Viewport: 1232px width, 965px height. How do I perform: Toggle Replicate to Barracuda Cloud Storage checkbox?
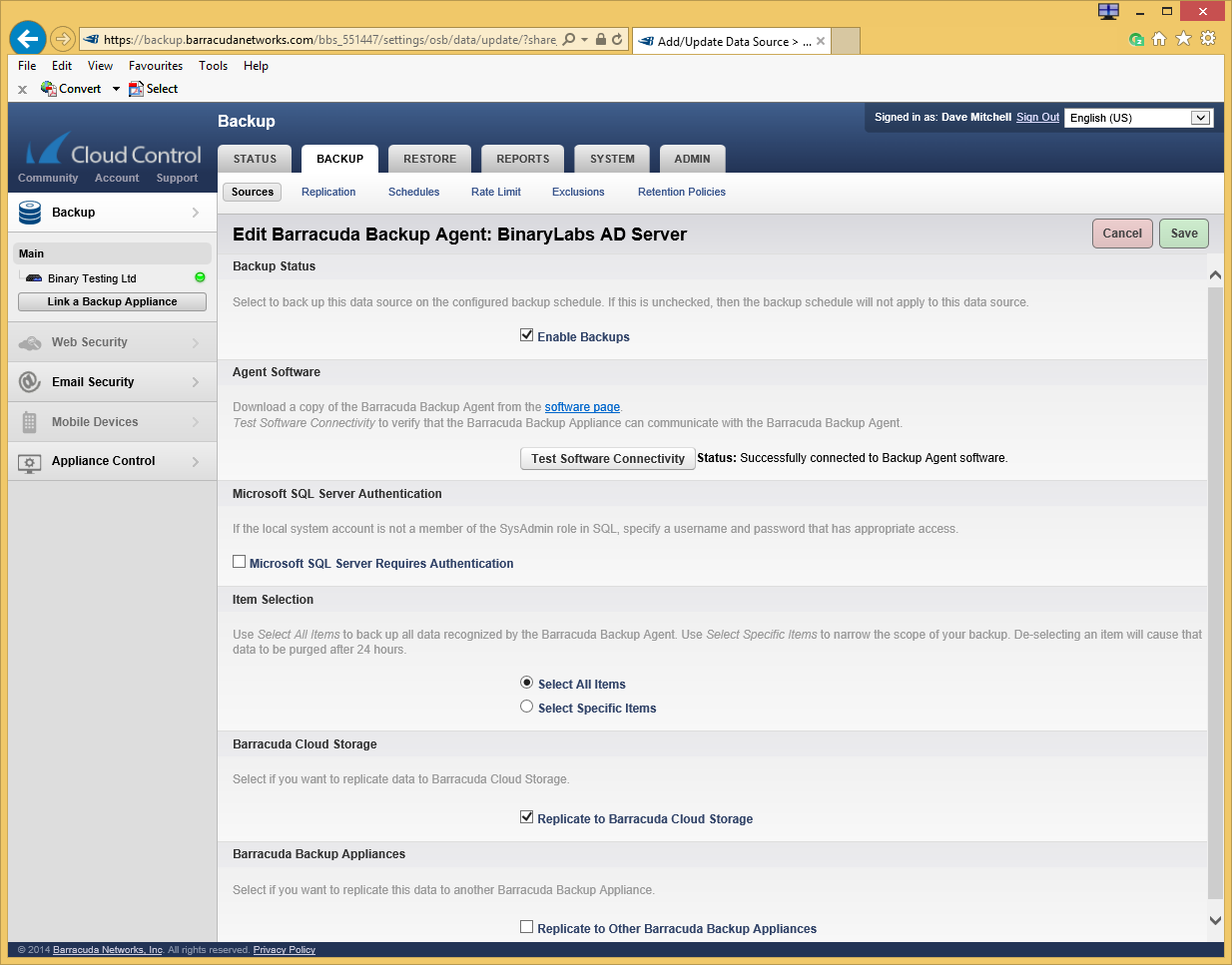click(526, 817)
